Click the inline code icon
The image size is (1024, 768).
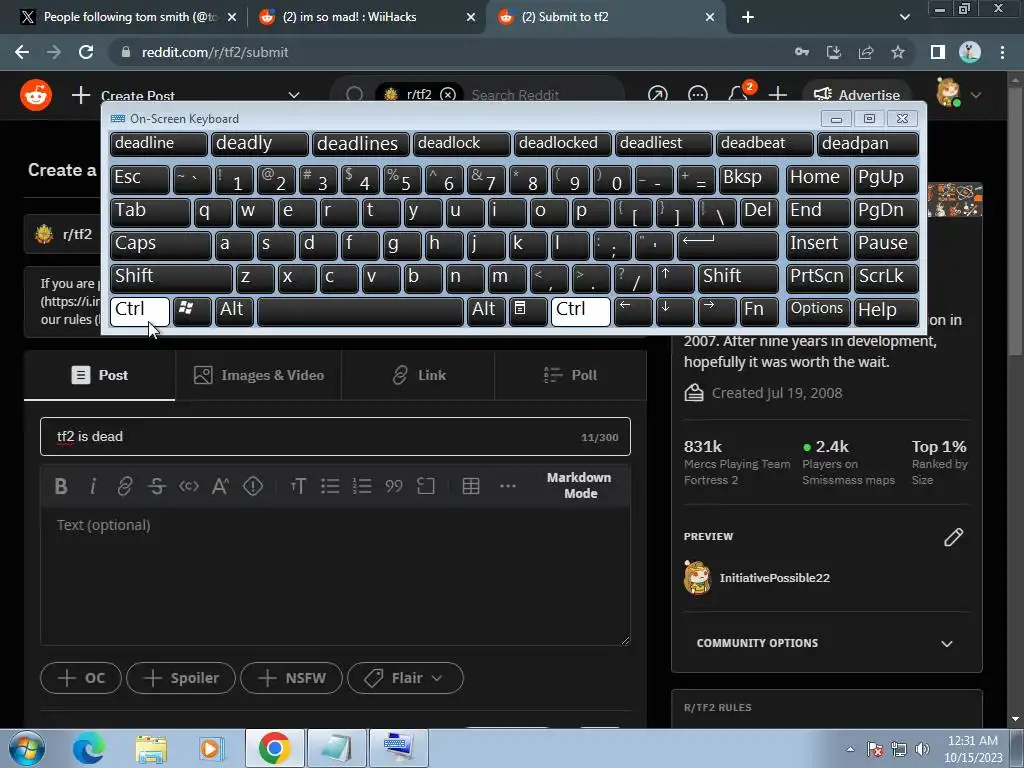tap(189, 486)
